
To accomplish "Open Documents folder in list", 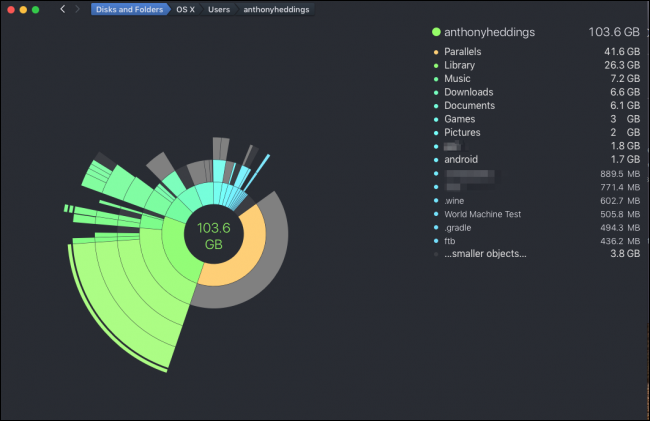I will click(468, 105).
